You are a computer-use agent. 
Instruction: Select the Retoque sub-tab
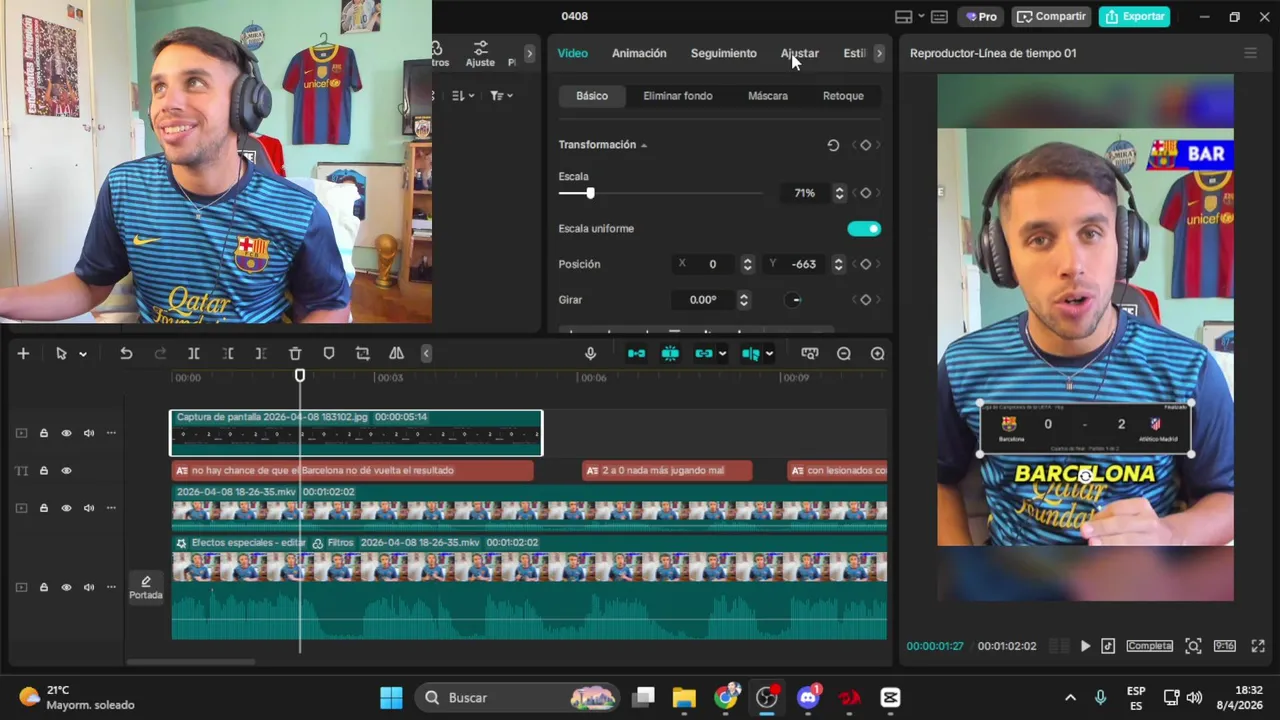click(843, 96)
